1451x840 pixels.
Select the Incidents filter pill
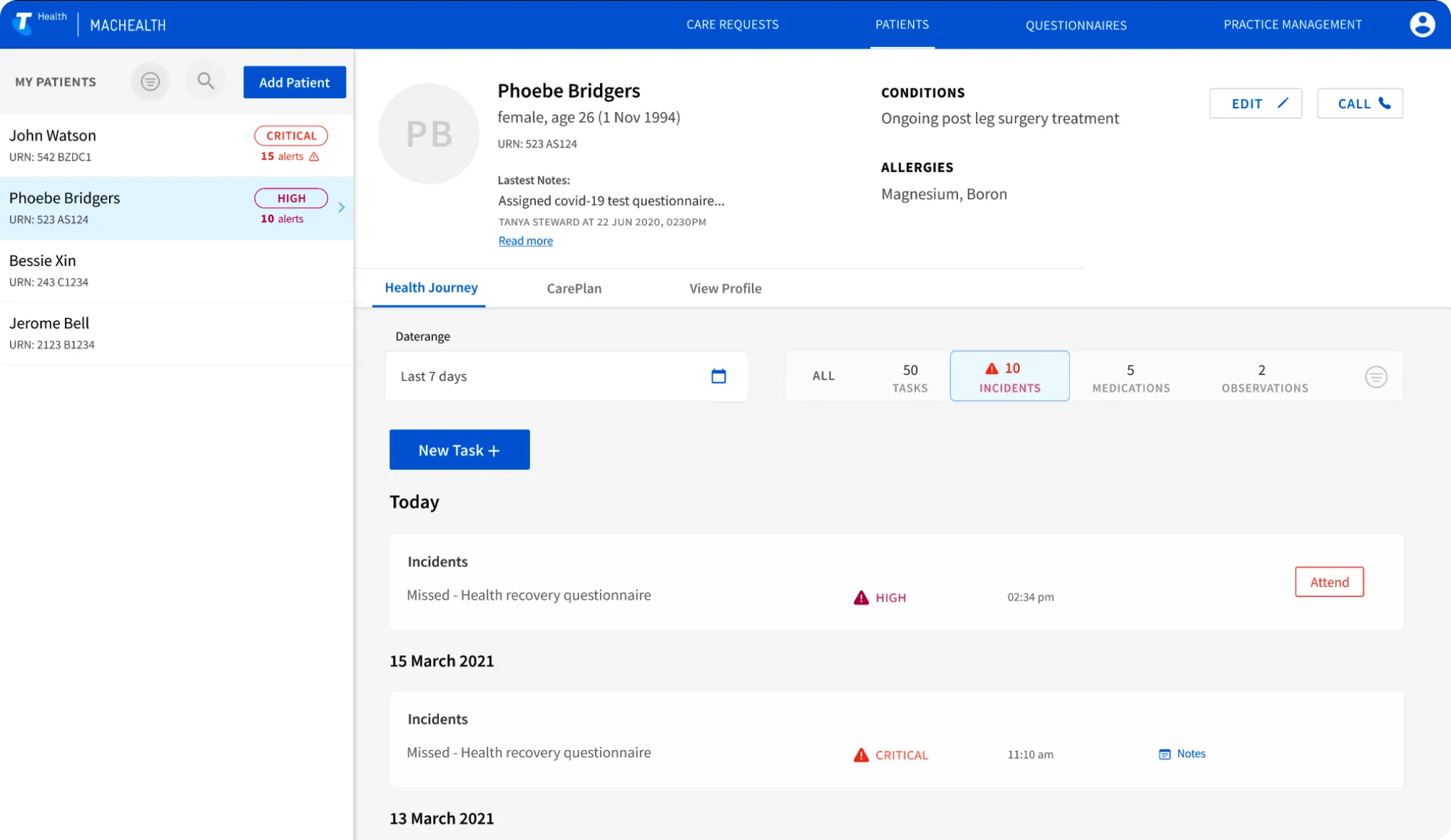coord(1009,376)
